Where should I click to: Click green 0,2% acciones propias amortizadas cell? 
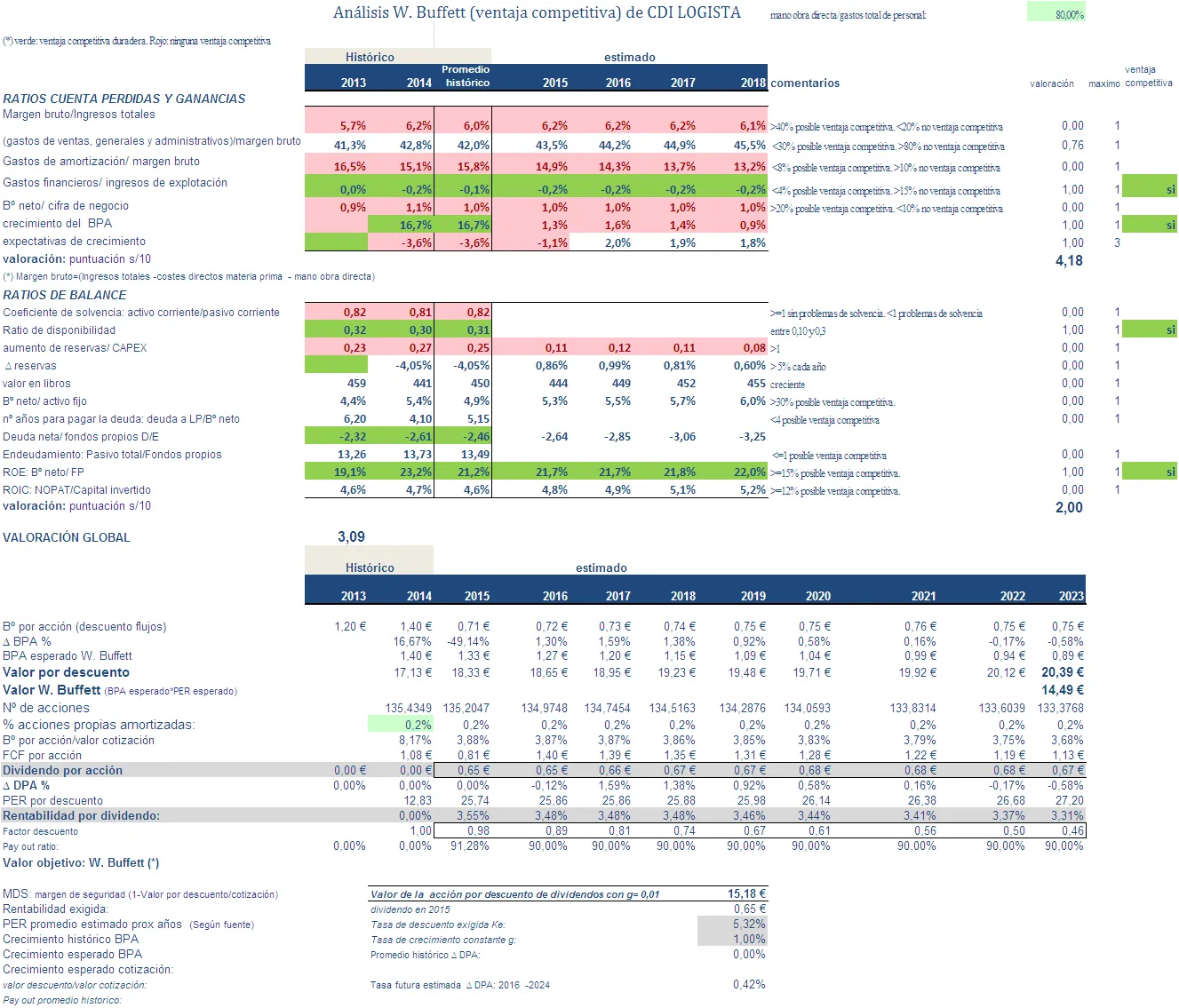(401, 725)
